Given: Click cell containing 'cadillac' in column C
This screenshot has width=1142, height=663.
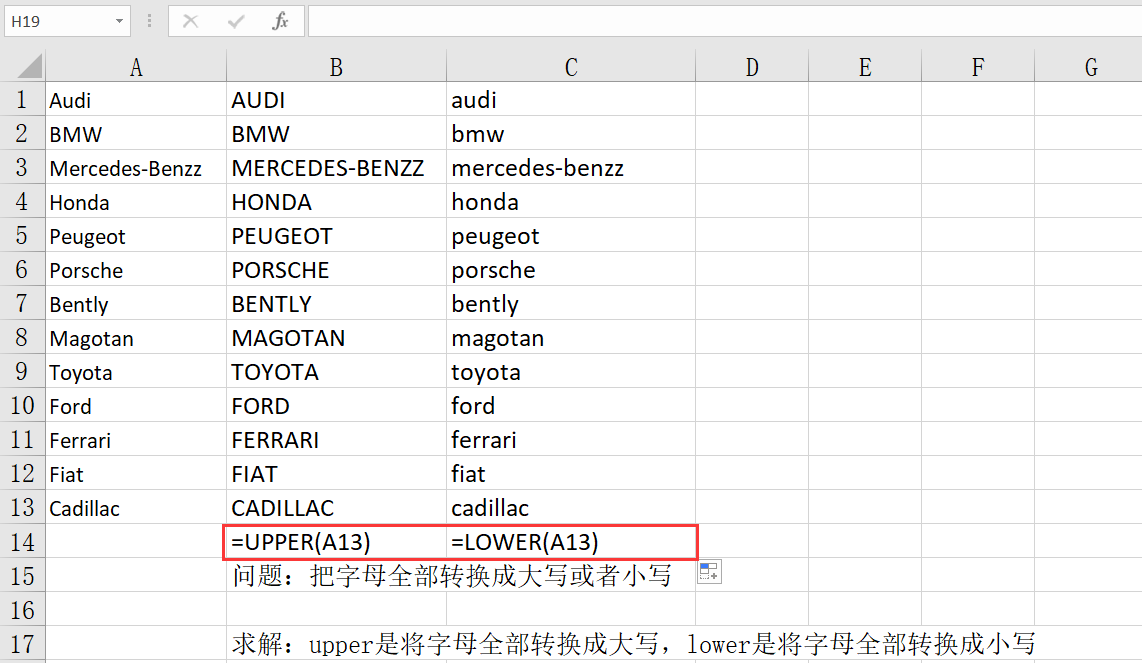Looking at the screenshot, I should point(571,507).
